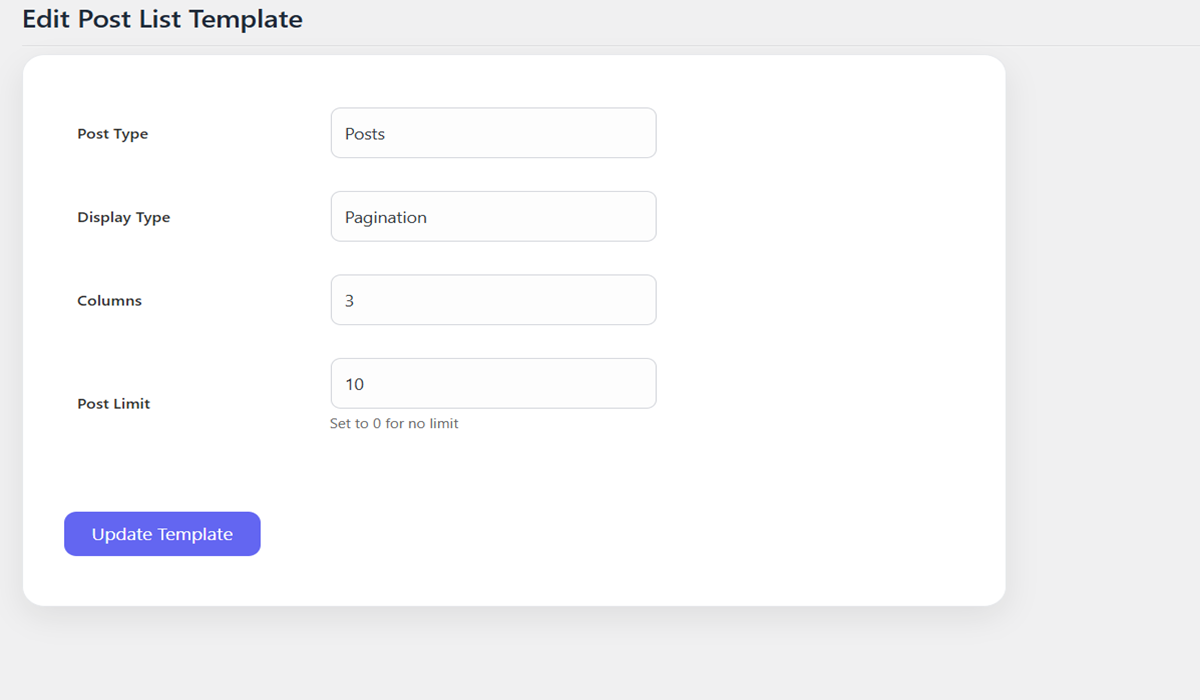This screenshot has height=700, width=1200.
Task: Change display type via its selector
Action: point(493,216)
